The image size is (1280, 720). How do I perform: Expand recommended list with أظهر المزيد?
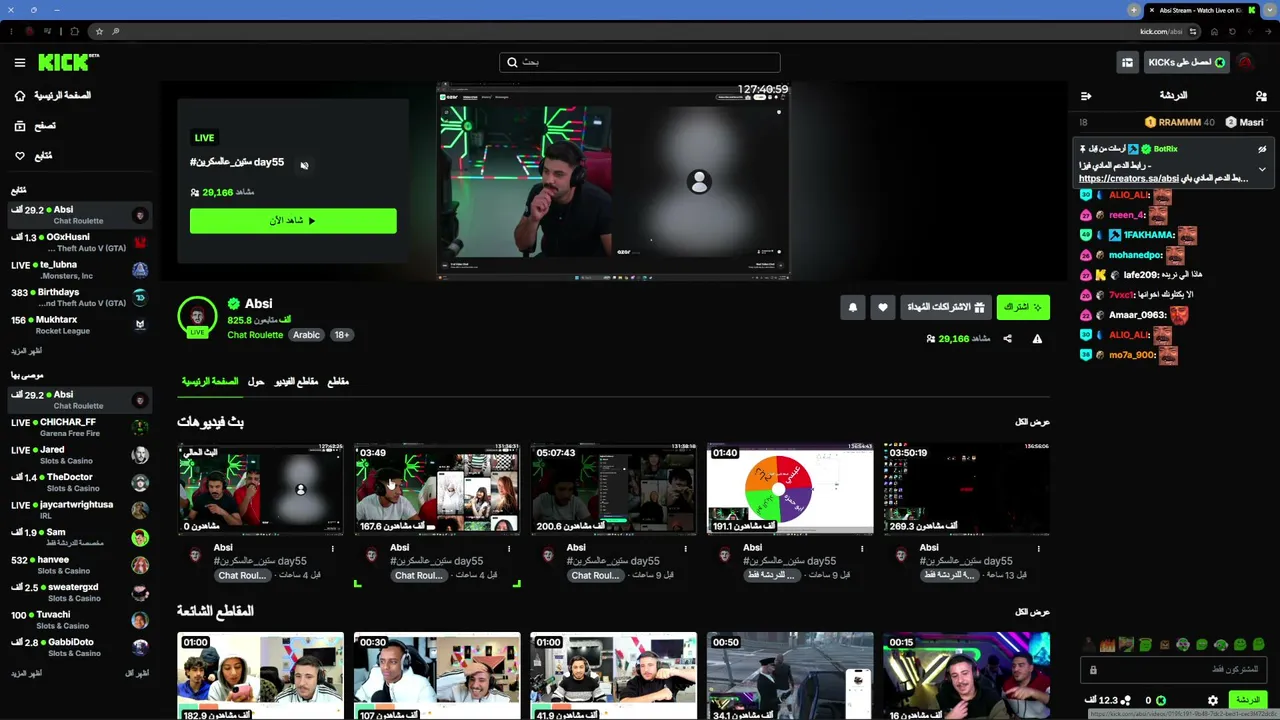[27, 673]
